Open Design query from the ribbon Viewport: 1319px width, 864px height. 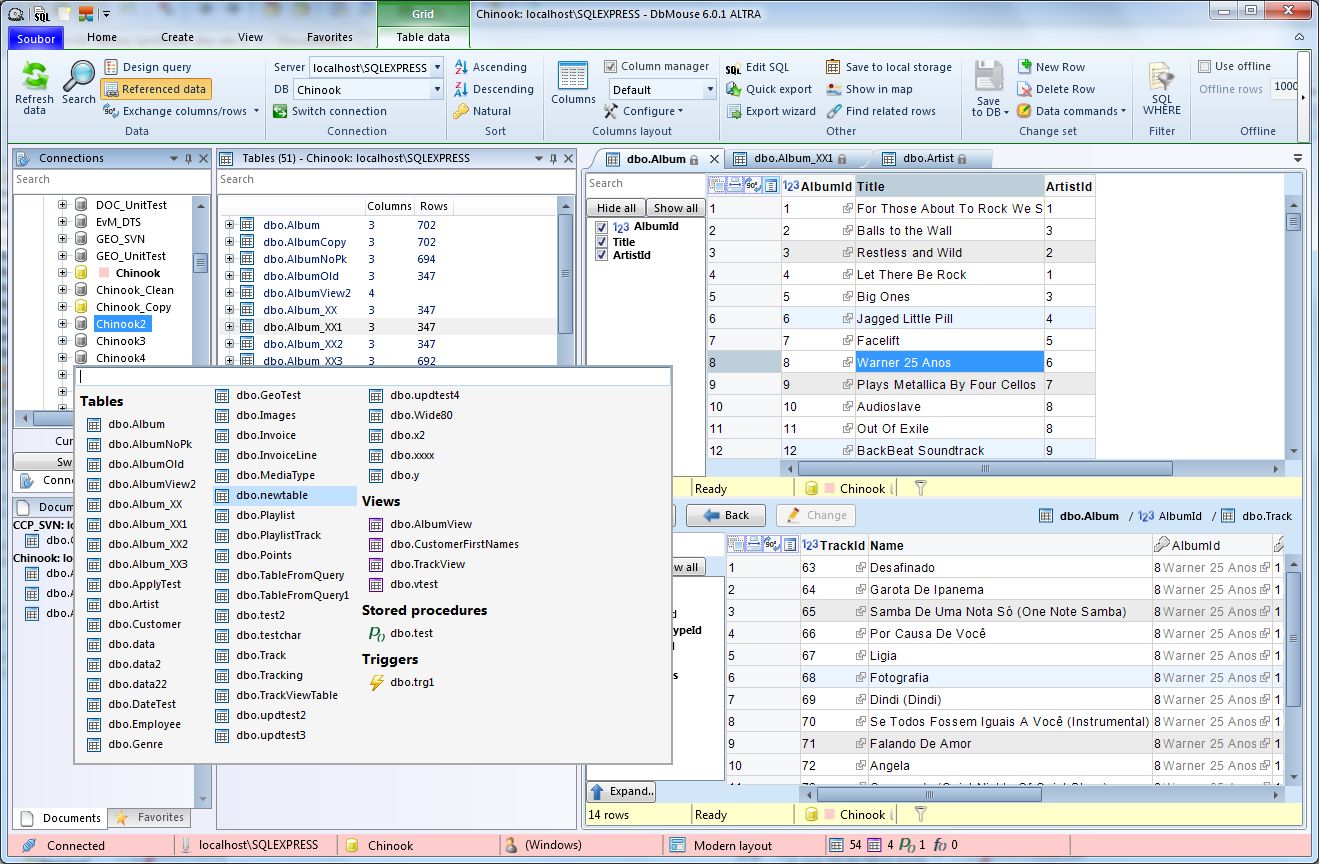pos(147,67)
